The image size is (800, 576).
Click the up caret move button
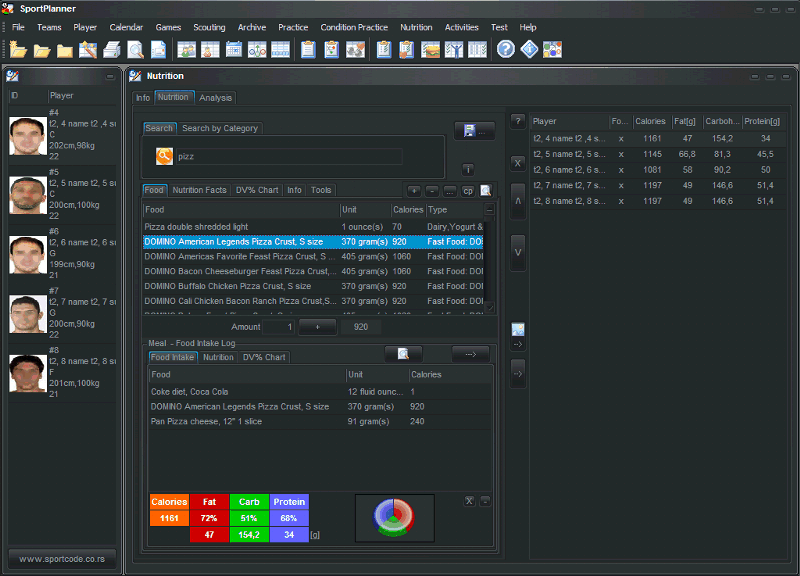(518, 201)
